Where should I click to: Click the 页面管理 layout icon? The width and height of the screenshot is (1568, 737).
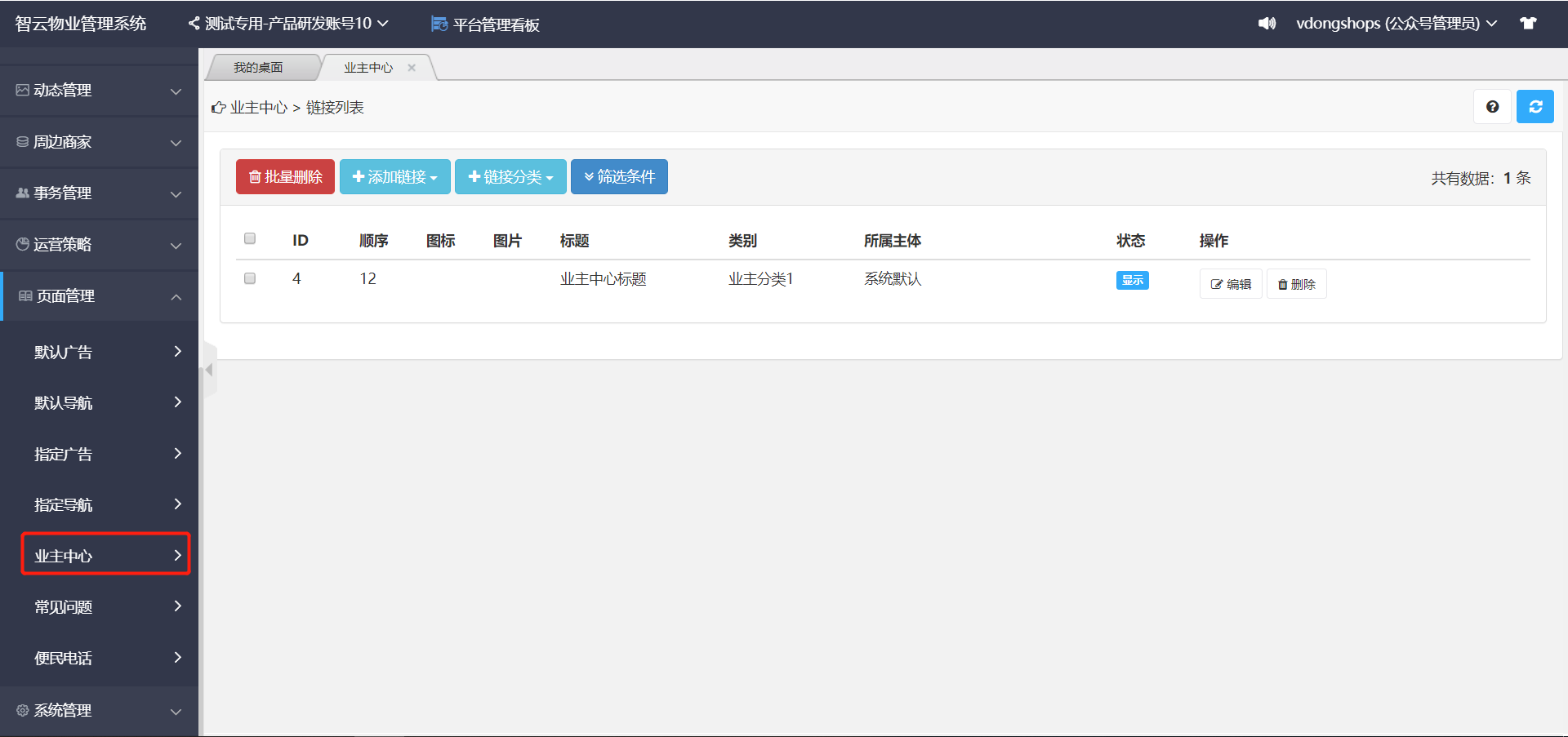coord(25,295)
